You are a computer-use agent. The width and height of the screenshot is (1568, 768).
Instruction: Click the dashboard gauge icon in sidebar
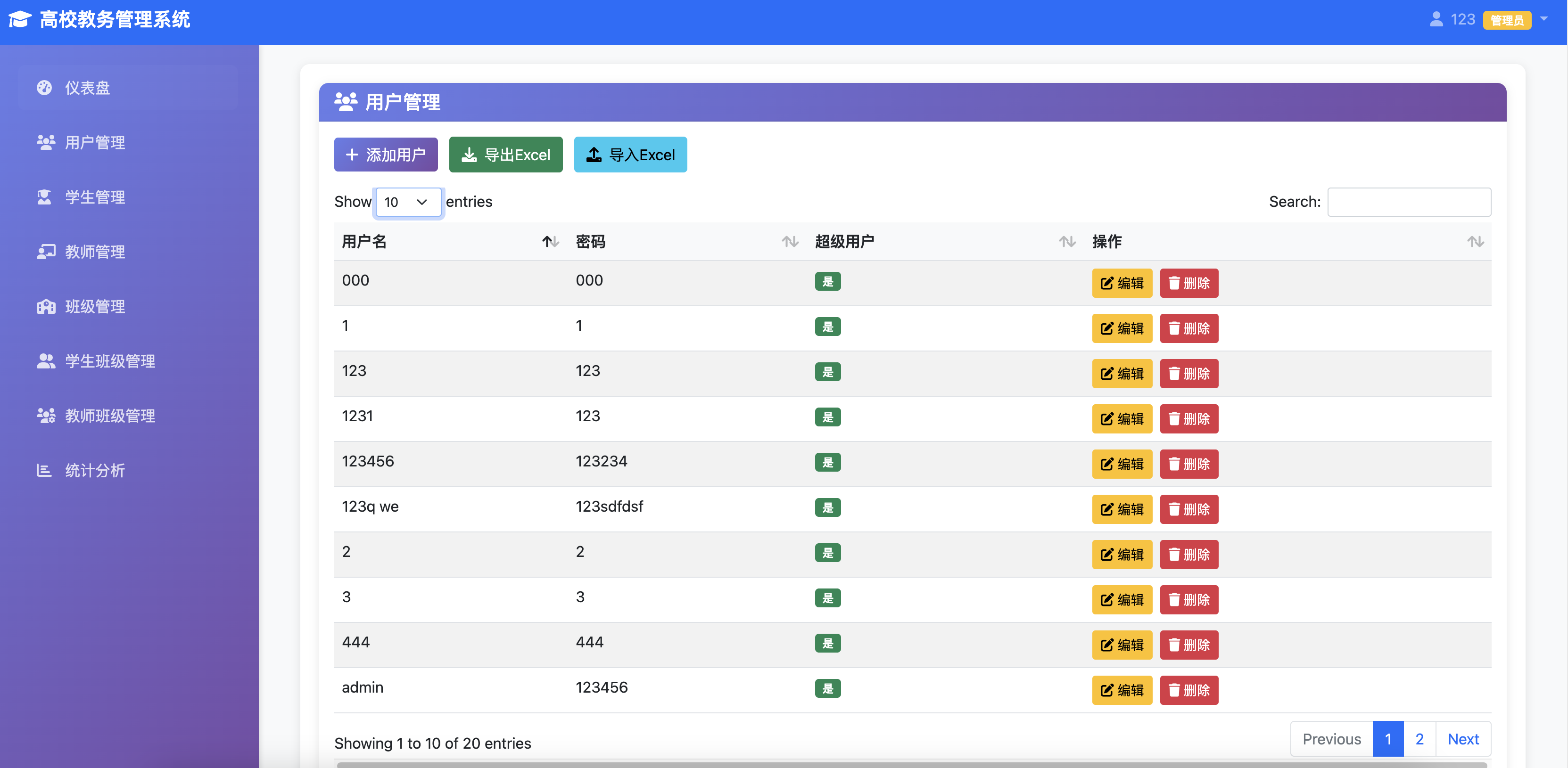point(44,88)
